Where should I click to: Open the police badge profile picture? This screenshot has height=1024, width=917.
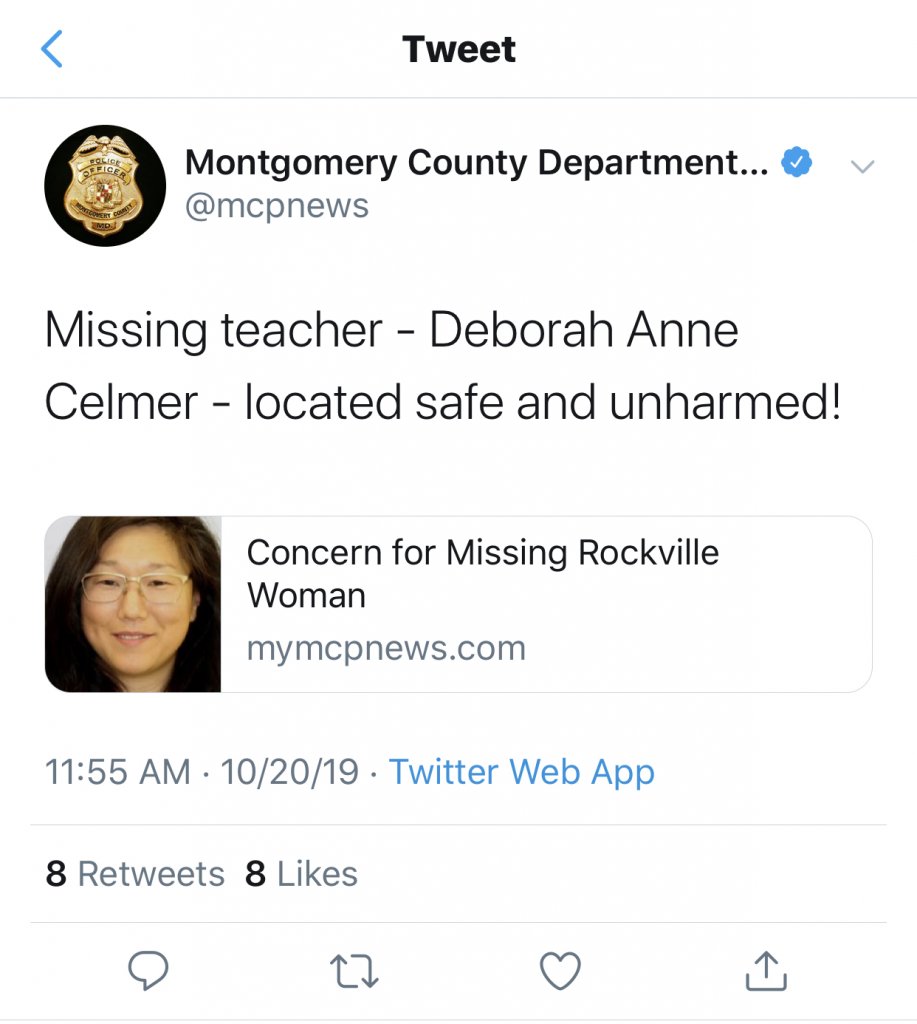point(105,186)
